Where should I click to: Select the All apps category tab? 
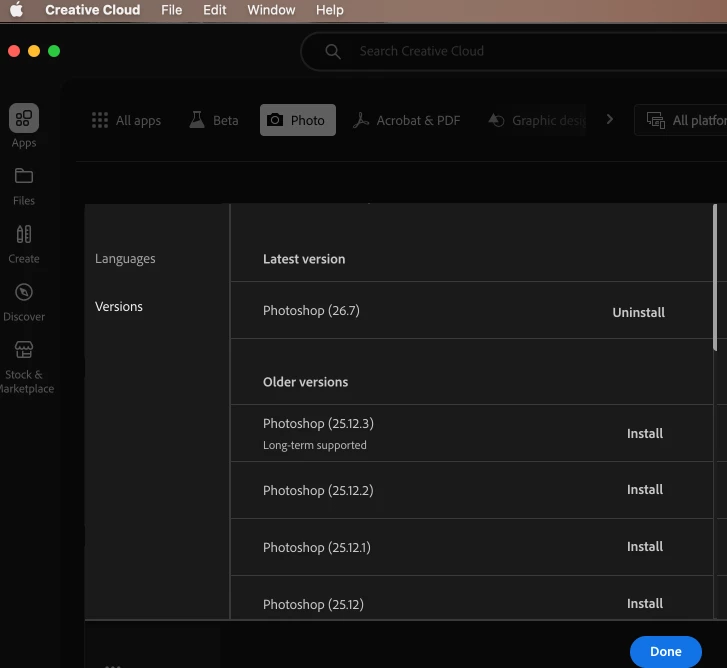click(126, 120)
